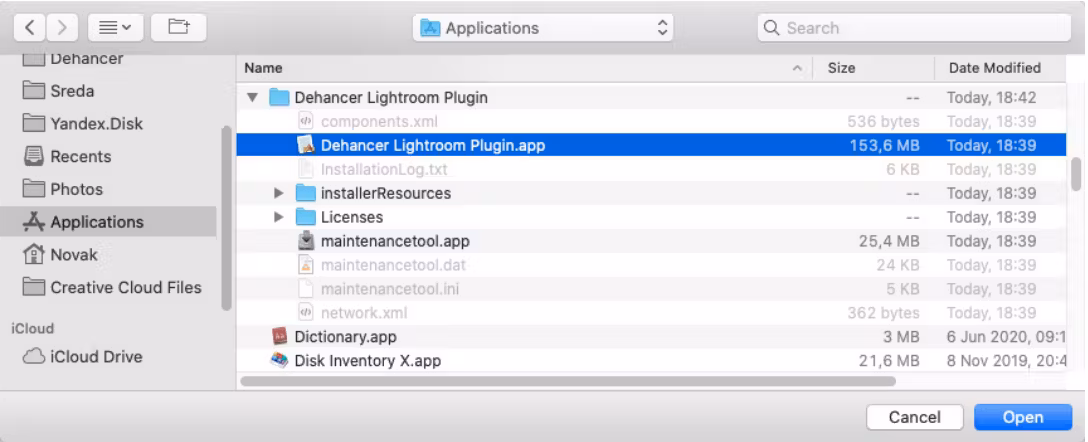This screenshot has width=1088, height=442.
Task: Open iCloud Drive from the sidebar
Action: (x=96, y=357)
